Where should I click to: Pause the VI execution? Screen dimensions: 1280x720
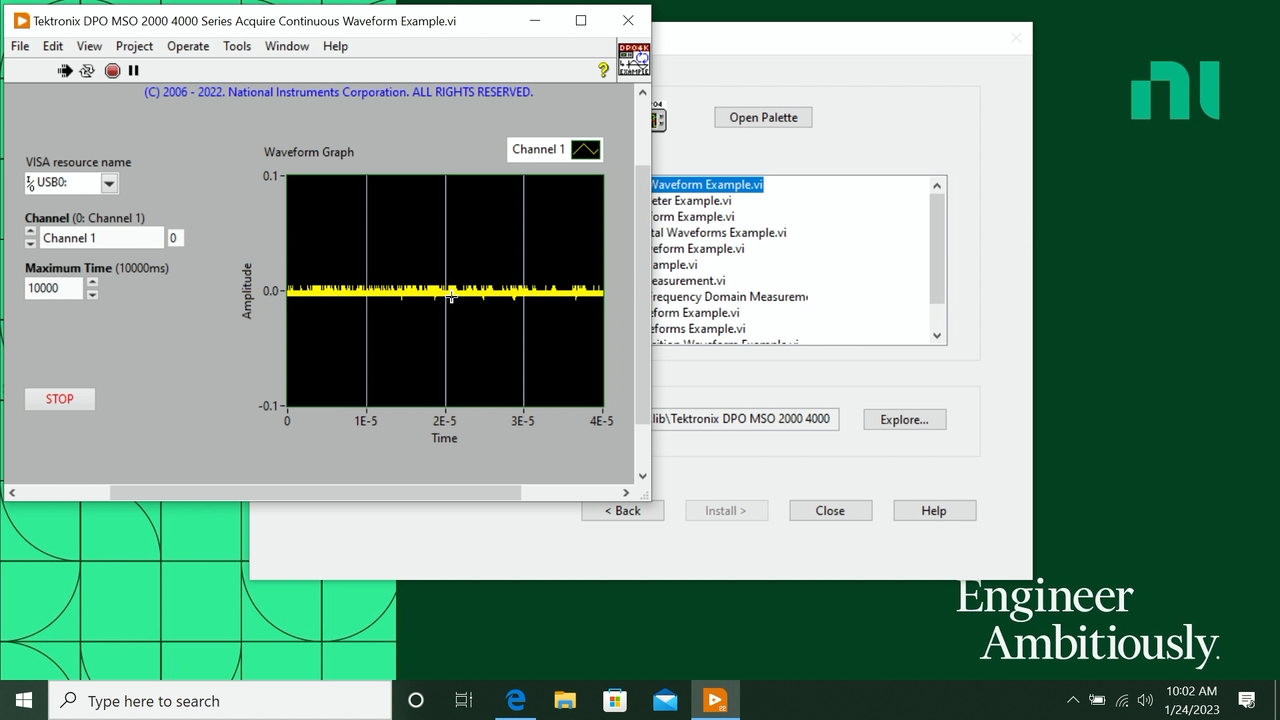[134, 70]
